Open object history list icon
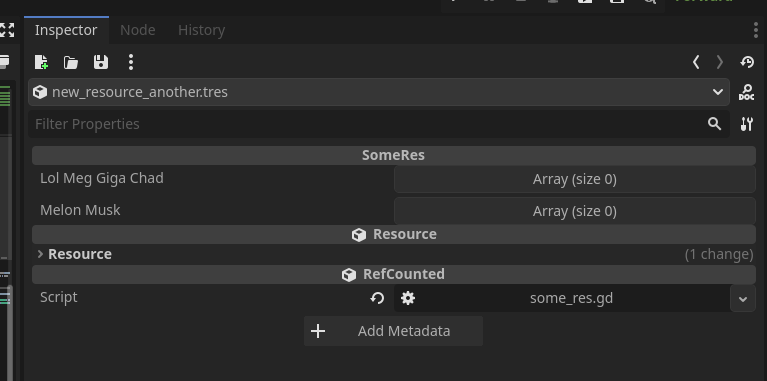 747,62
